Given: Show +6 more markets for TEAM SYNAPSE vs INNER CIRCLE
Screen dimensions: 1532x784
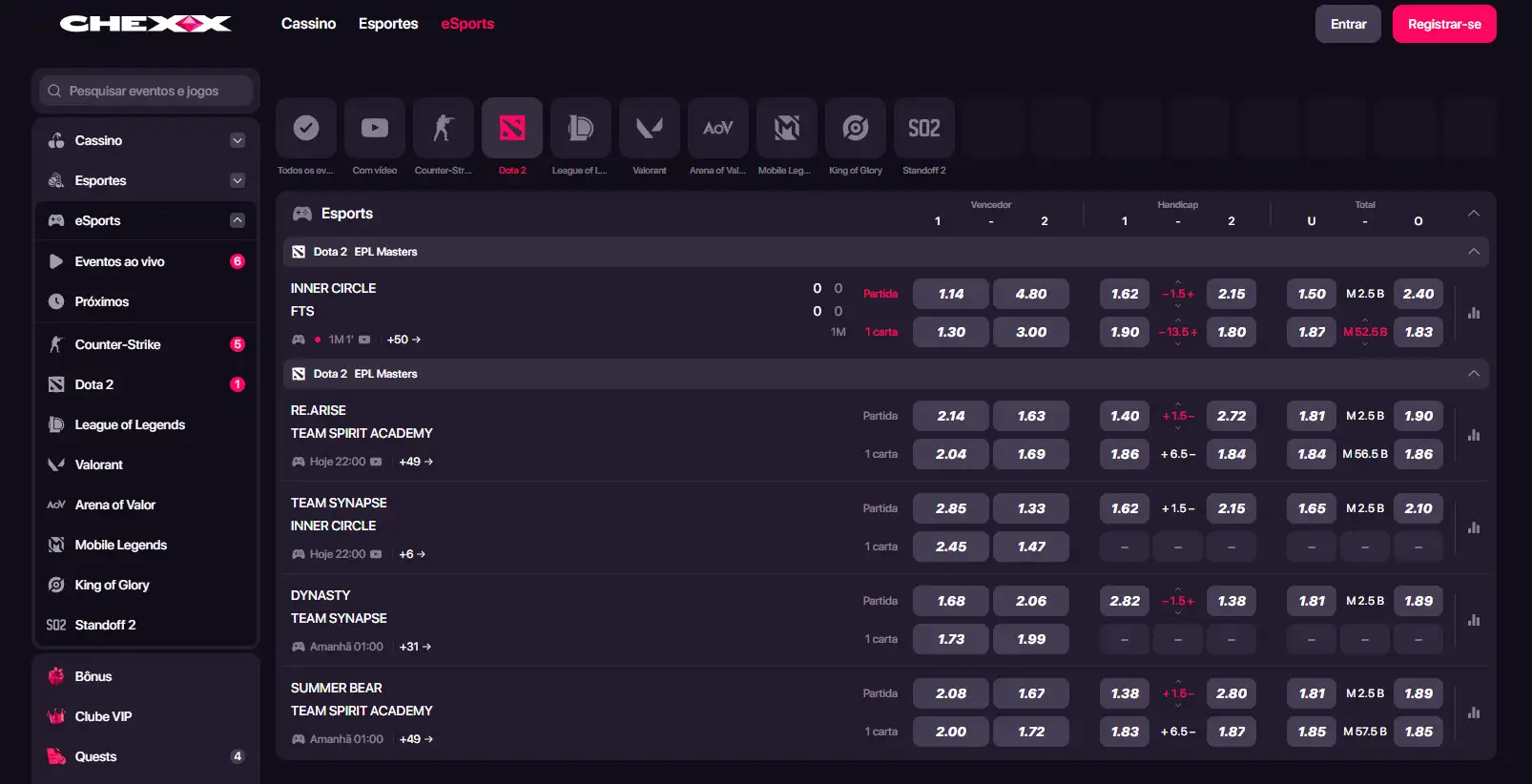Looking at the screenshot, I should (412, 554).
